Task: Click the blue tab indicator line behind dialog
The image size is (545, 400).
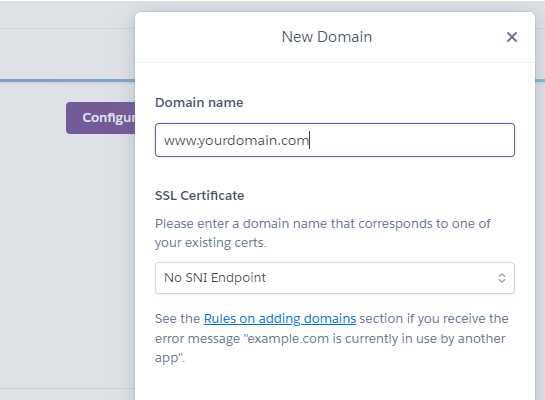Action: tap(67, 81)
